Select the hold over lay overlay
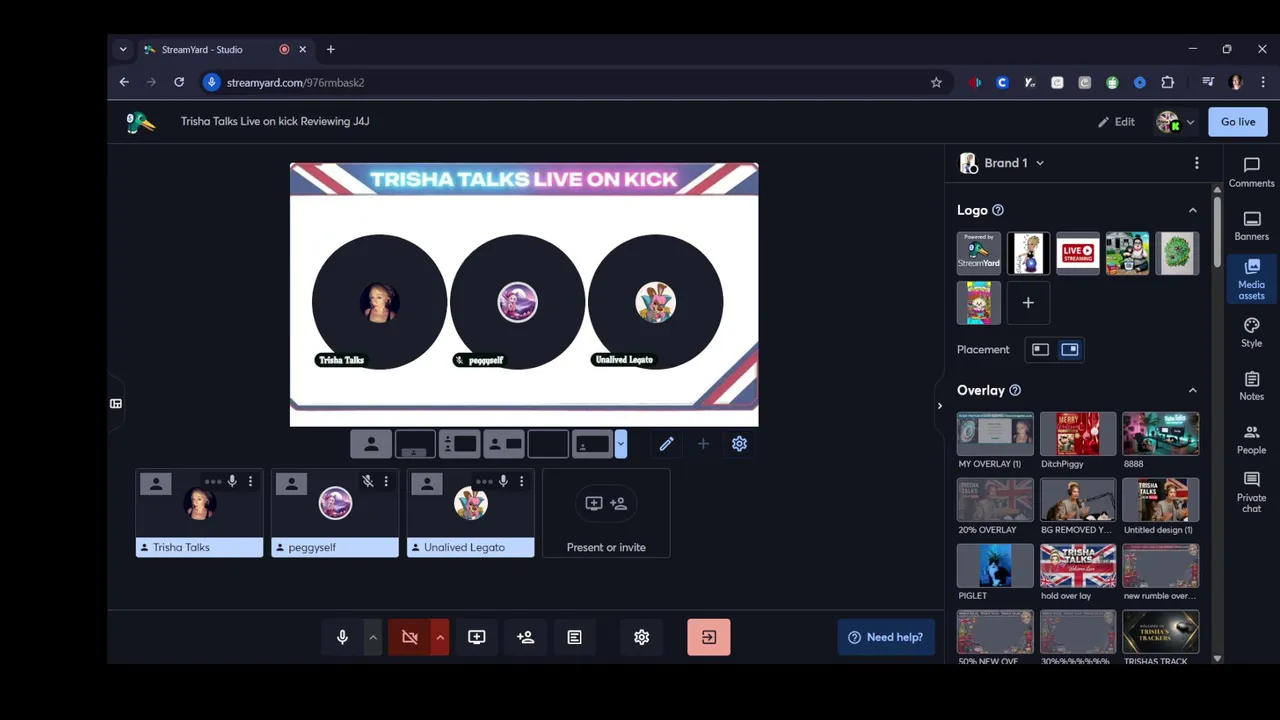The height and width of the screenshot is (720, 1280). click(1078, 566)
